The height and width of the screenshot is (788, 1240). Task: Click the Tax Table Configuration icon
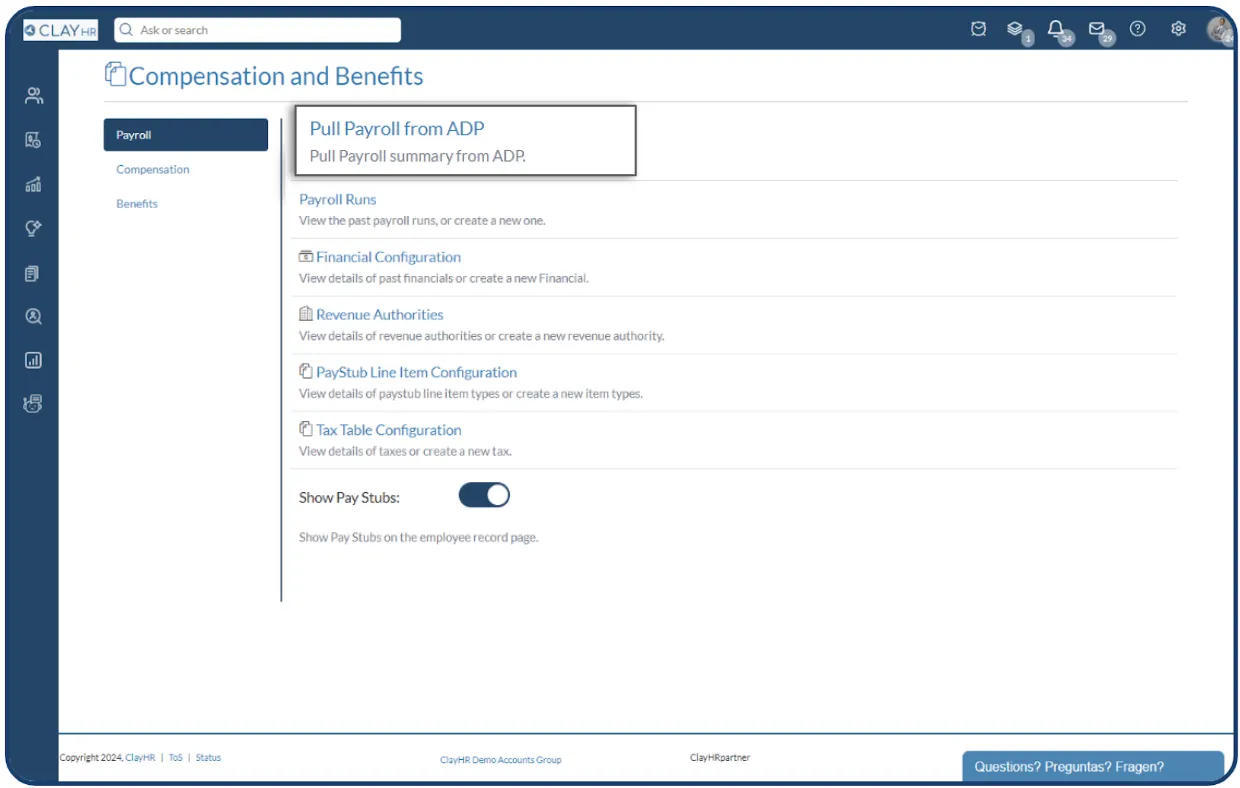click(306, 429)
